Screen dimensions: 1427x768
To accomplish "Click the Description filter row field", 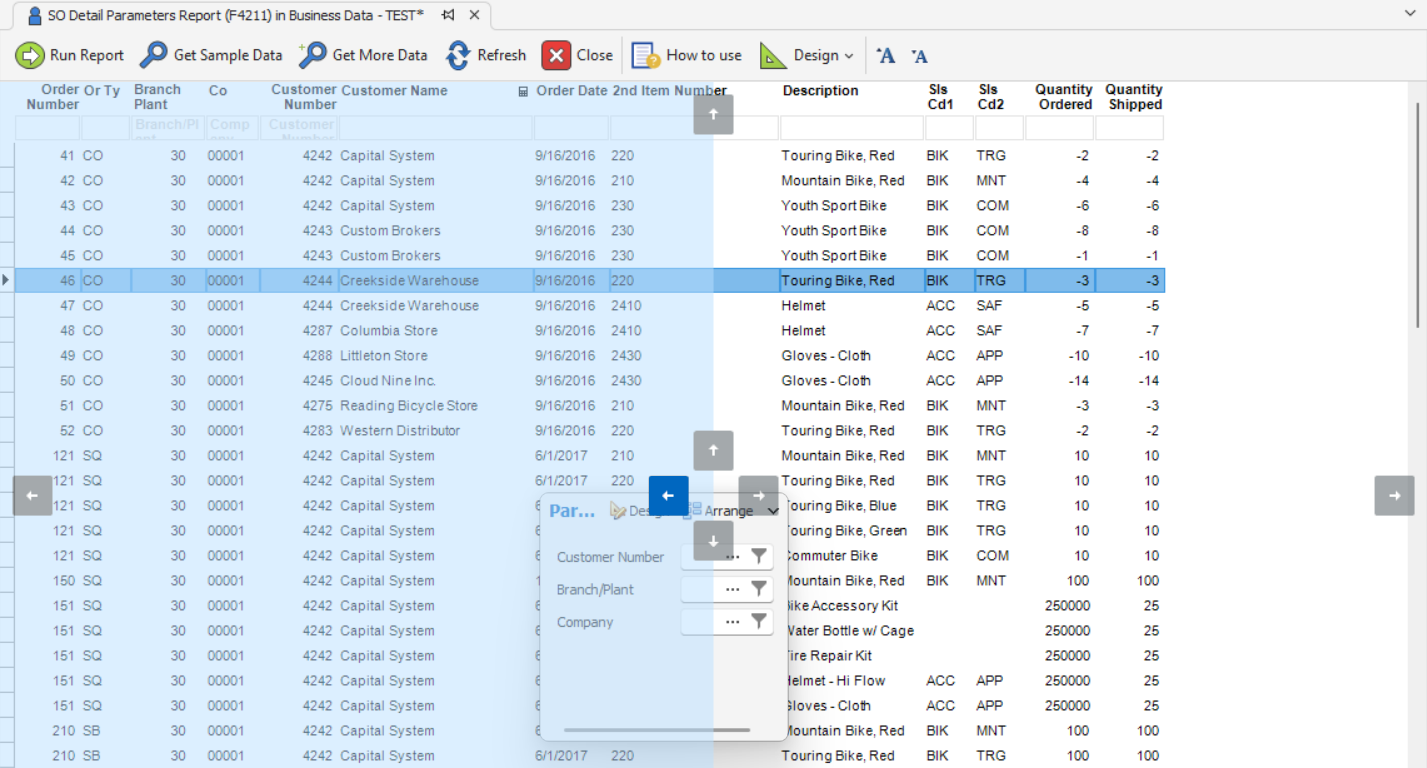I will pos(852,128).
